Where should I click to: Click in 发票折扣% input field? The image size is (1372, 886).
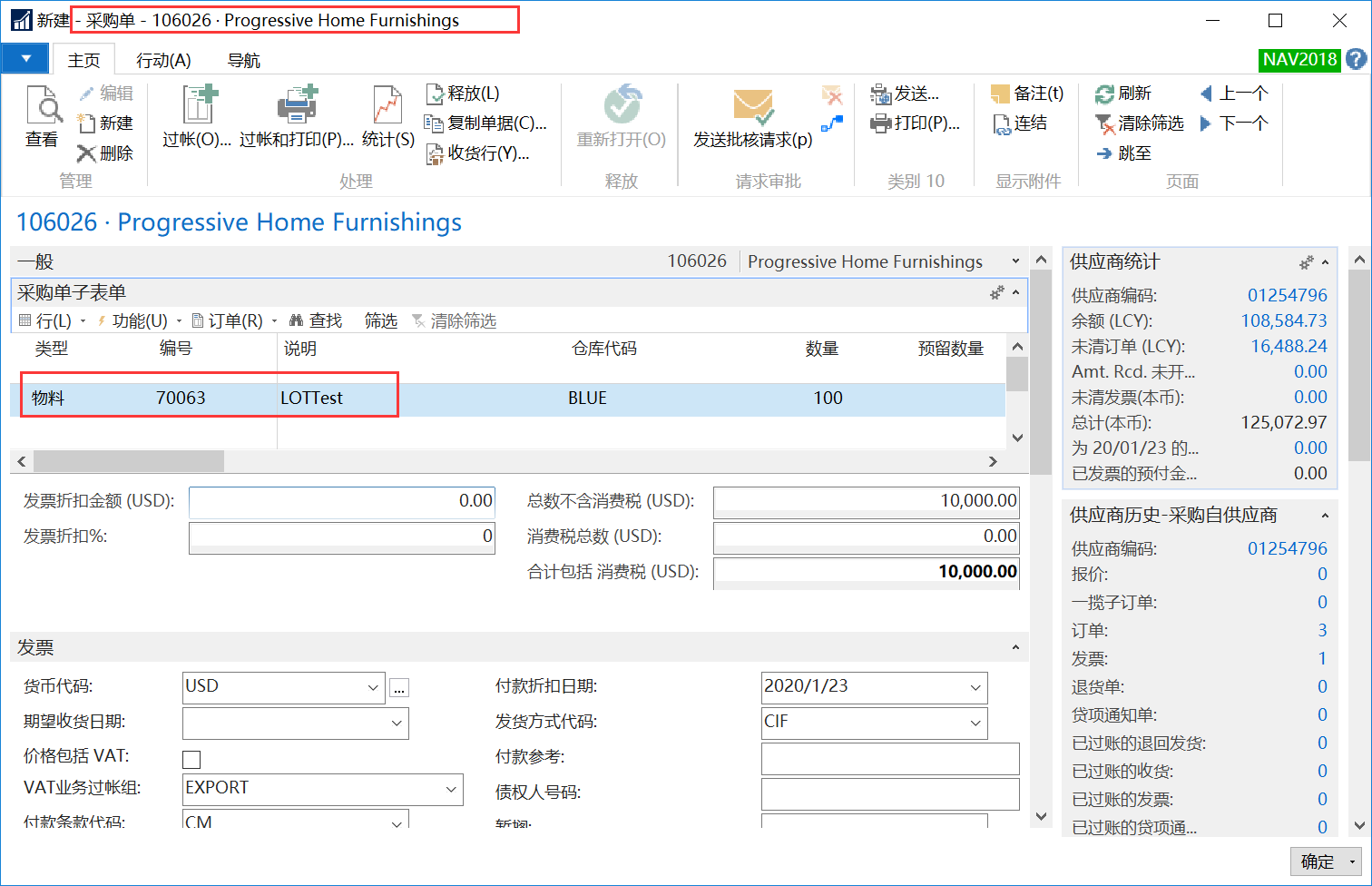[342, 537]
